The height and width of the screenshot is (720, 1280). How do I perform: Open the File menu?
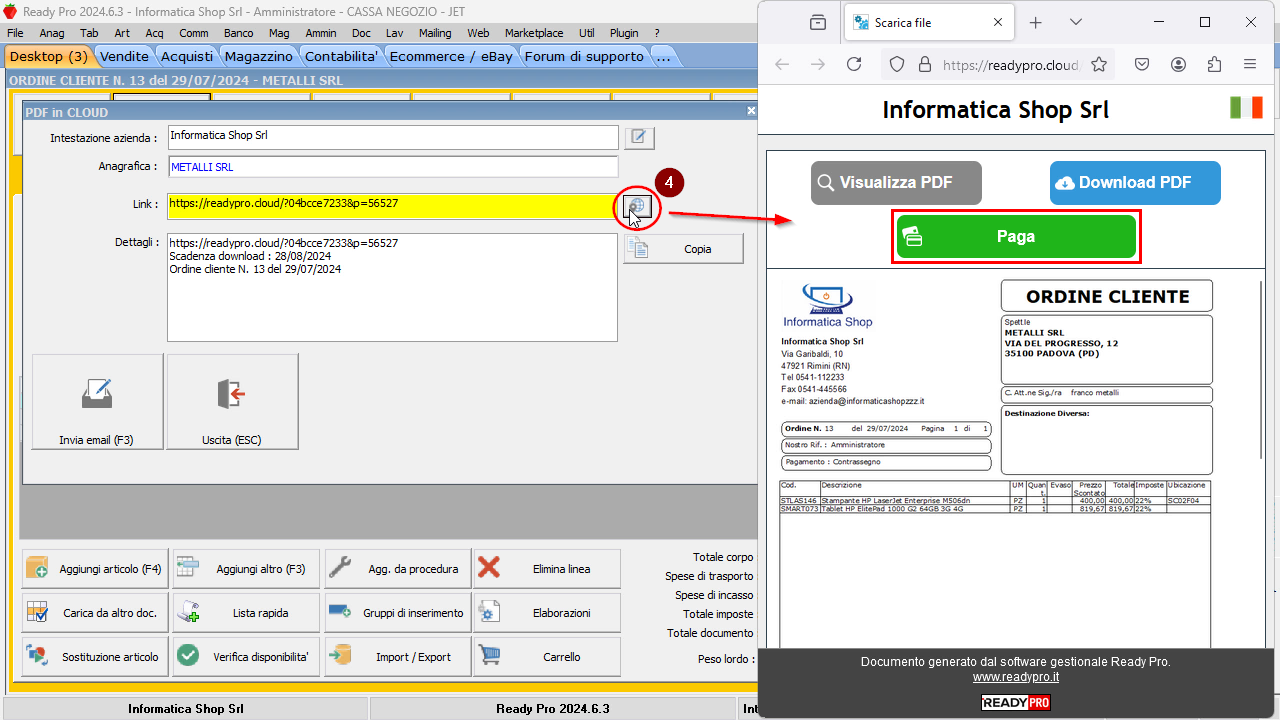pyautogui.click(x=15, y=33)
